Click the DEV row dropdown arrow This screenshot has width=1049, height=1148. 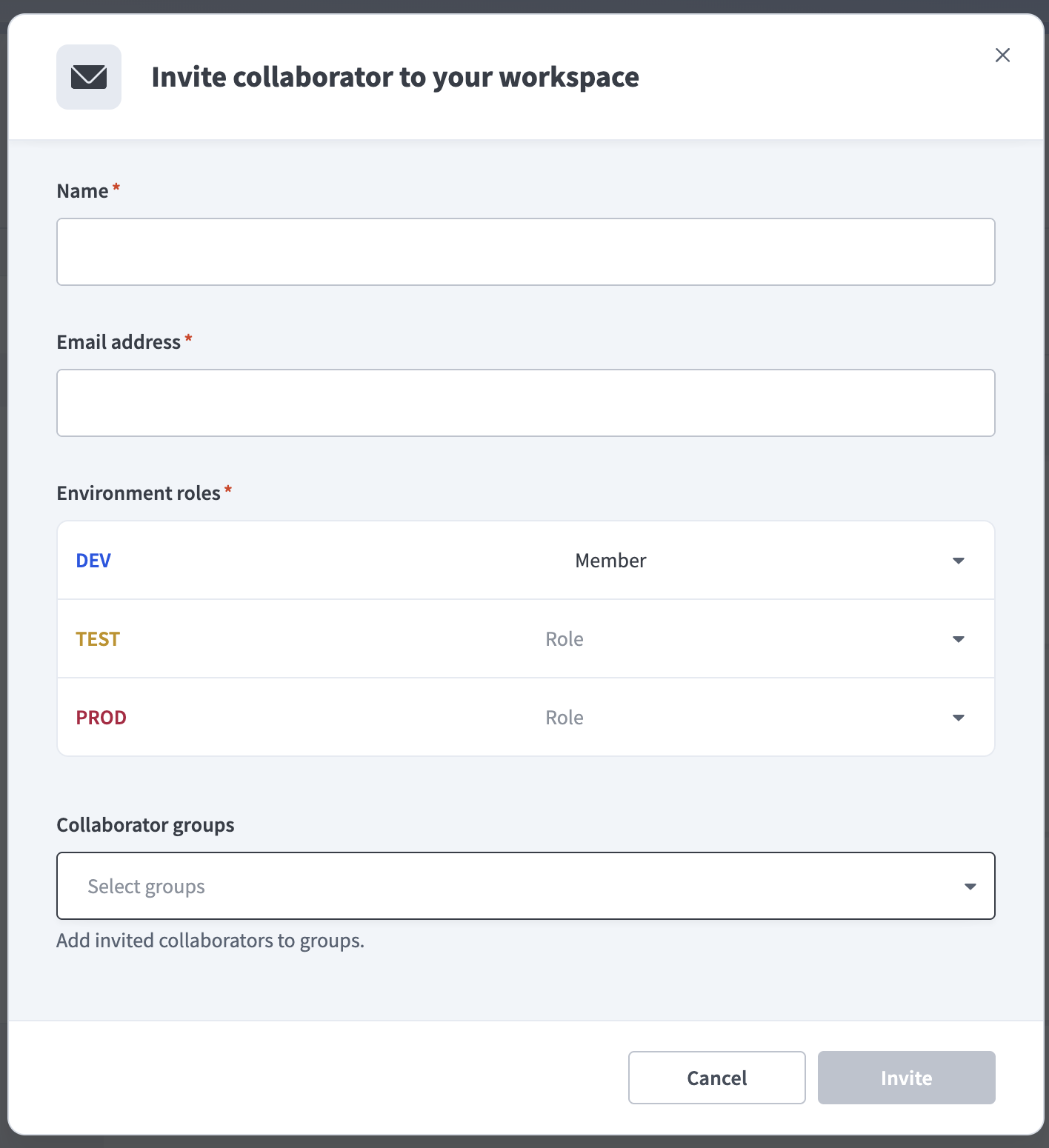(958, 561)
